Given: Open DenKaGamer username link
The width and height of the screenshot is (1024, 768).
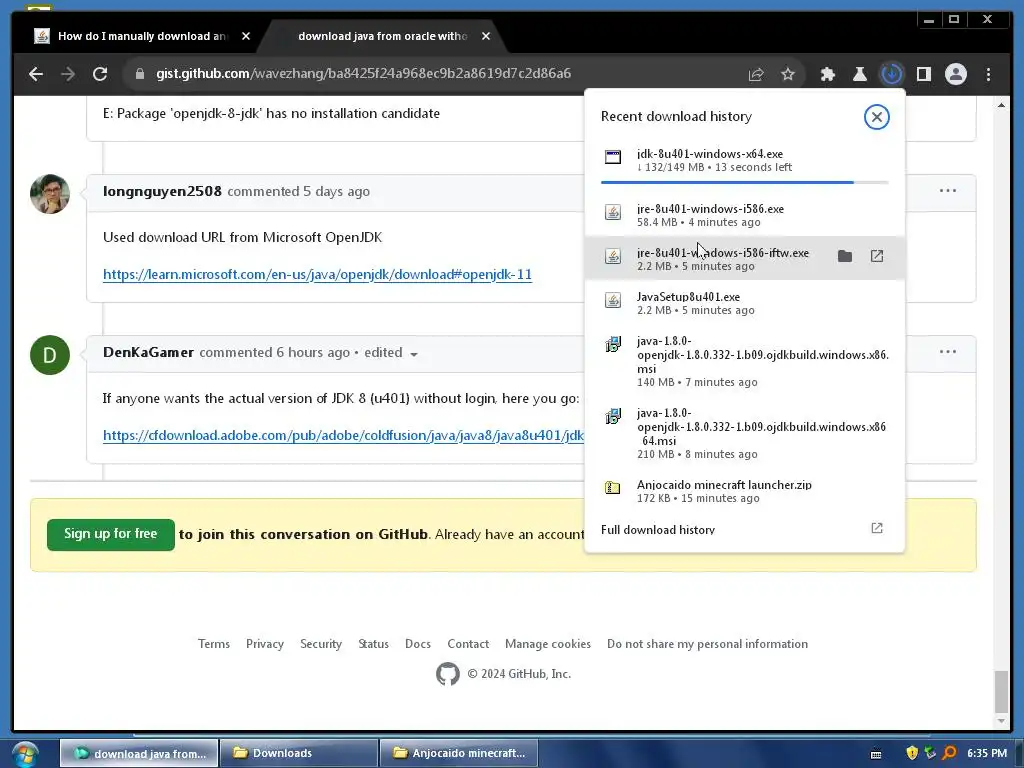Looking at the screenshot, I should click(148, 353).
